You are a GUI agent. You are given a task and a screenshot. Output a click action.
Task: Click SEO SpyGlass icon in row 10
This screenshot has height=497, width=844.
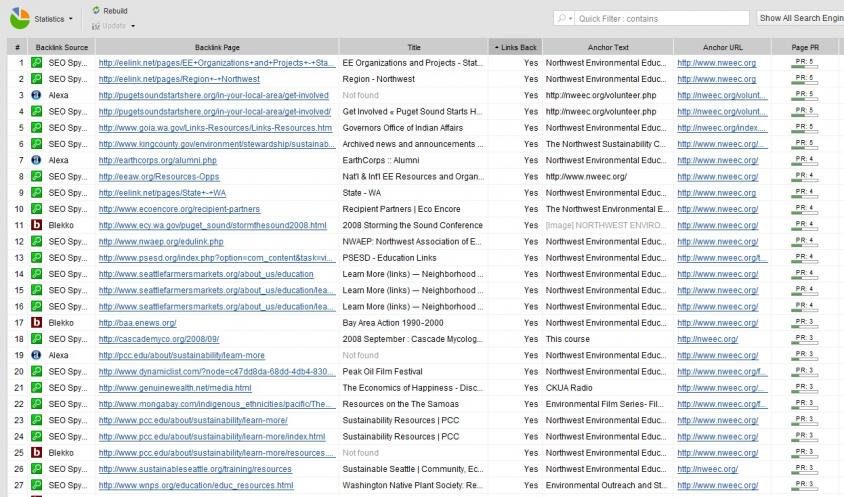pos(36,209)
